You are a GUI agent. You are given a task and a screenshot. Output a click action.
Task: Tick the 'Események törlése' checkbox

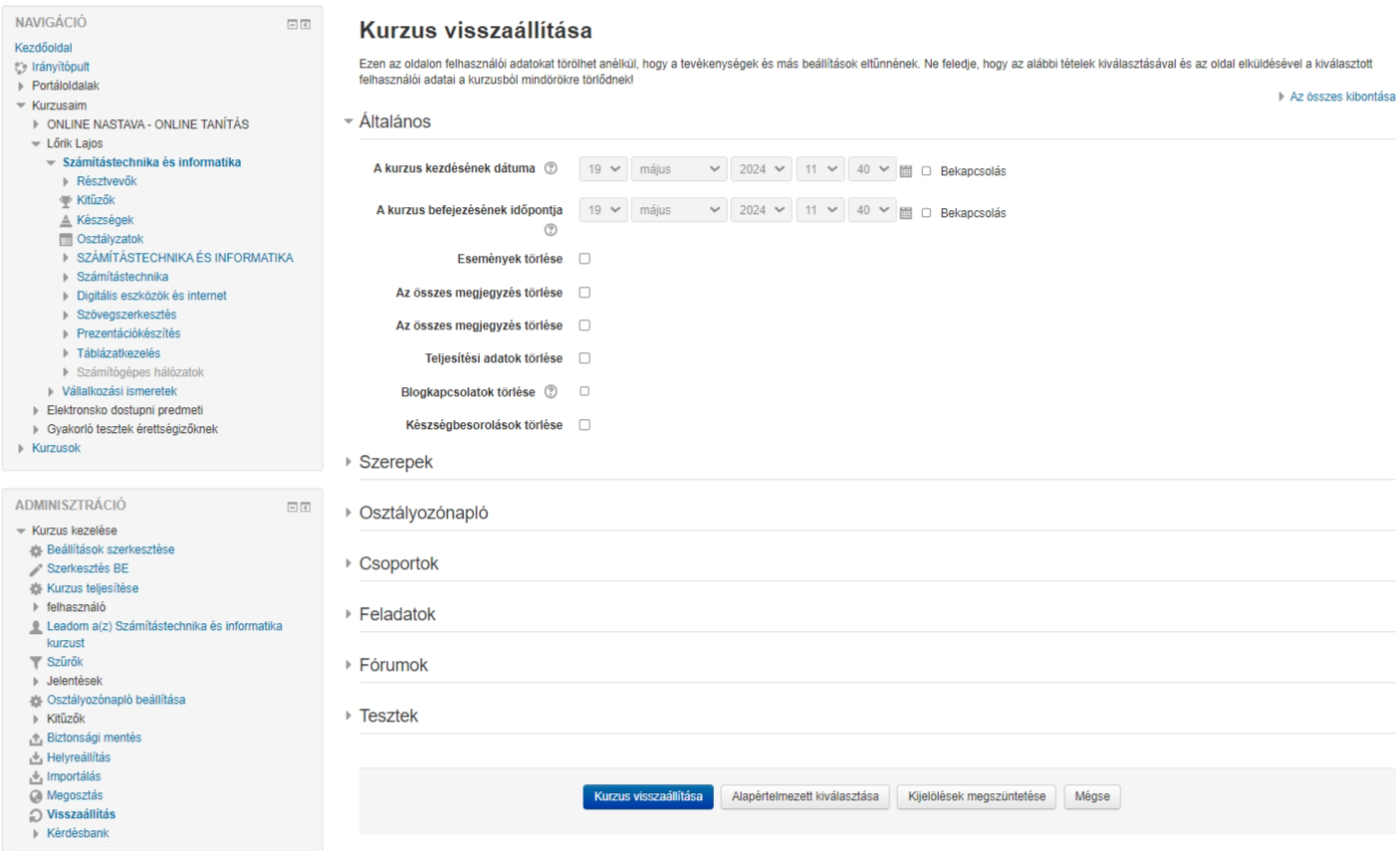[x=584, y=259]
